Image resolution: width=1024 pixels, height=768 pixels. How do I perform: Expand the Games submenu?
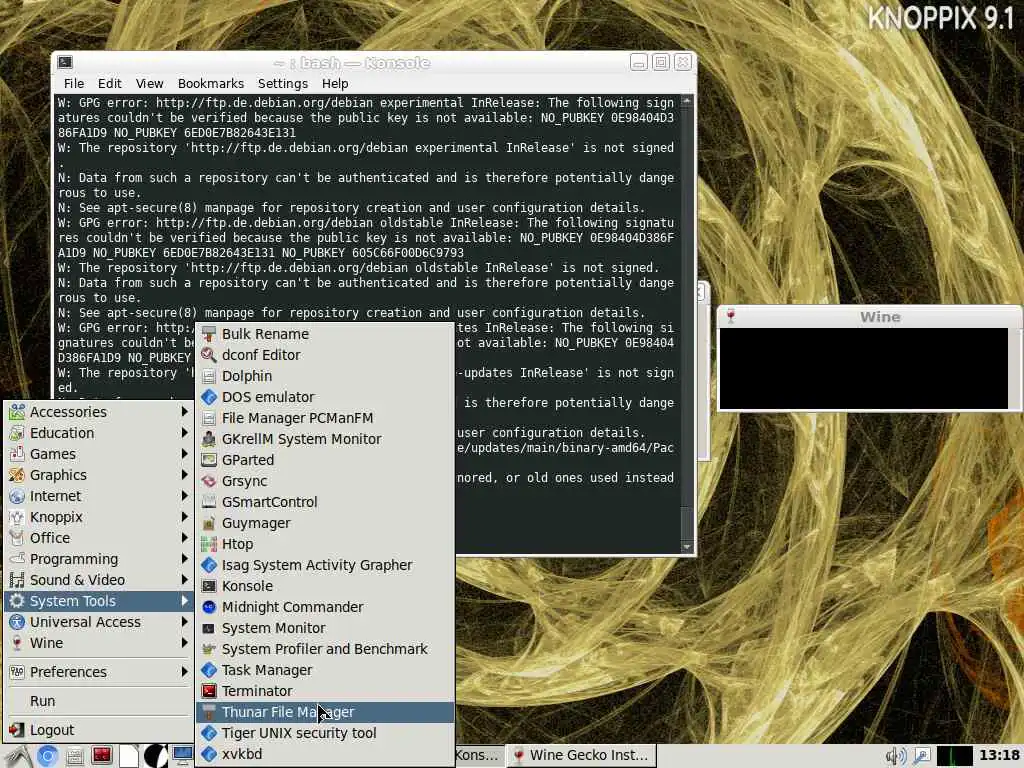coord(99,453)
